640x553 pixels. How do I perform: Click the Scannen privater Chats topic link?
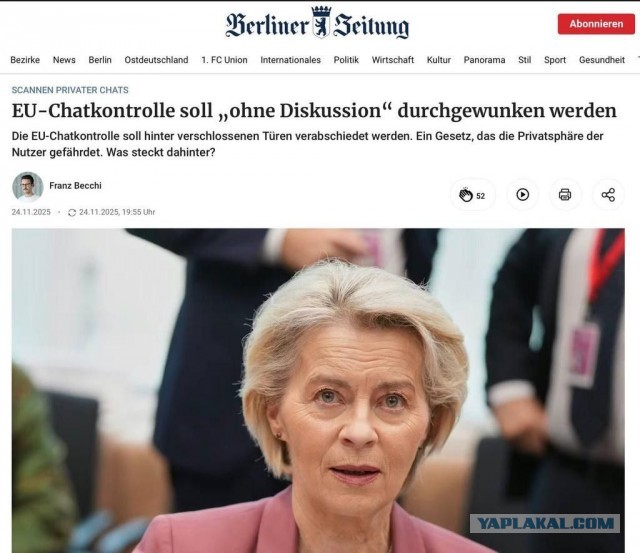point(70,90)
